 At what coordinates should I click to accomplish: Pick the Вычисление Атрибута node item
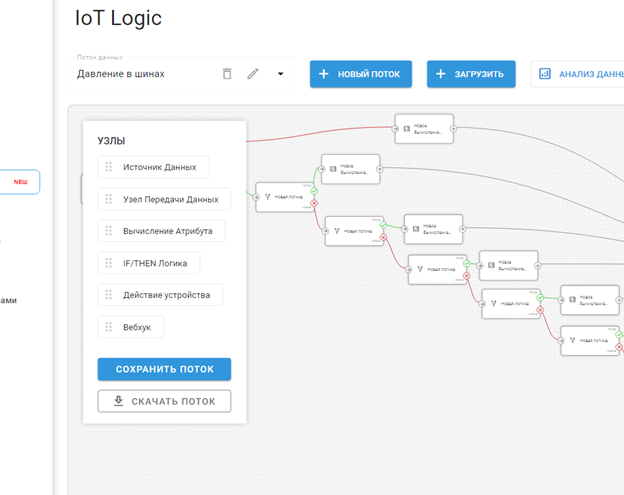166,231
